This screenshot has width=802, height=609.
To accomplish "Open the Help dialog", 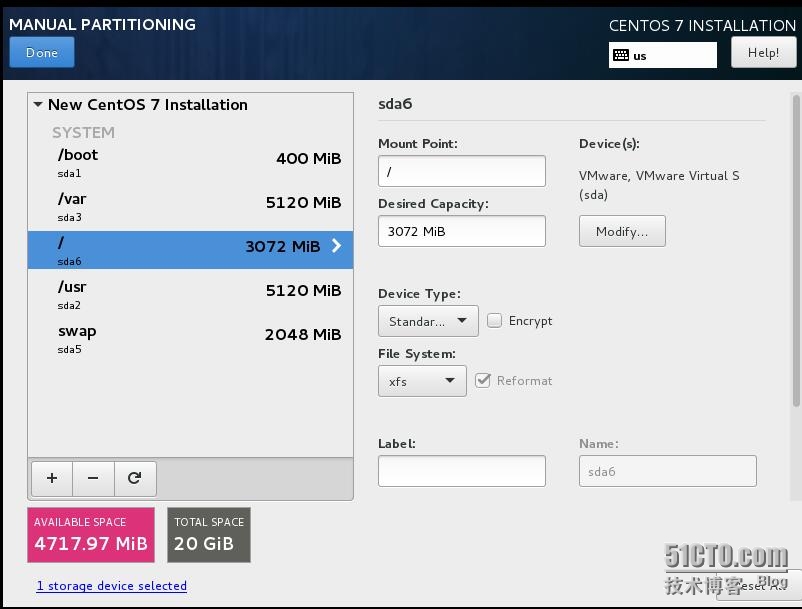I will pyautogui.click(x=763, y=52).
